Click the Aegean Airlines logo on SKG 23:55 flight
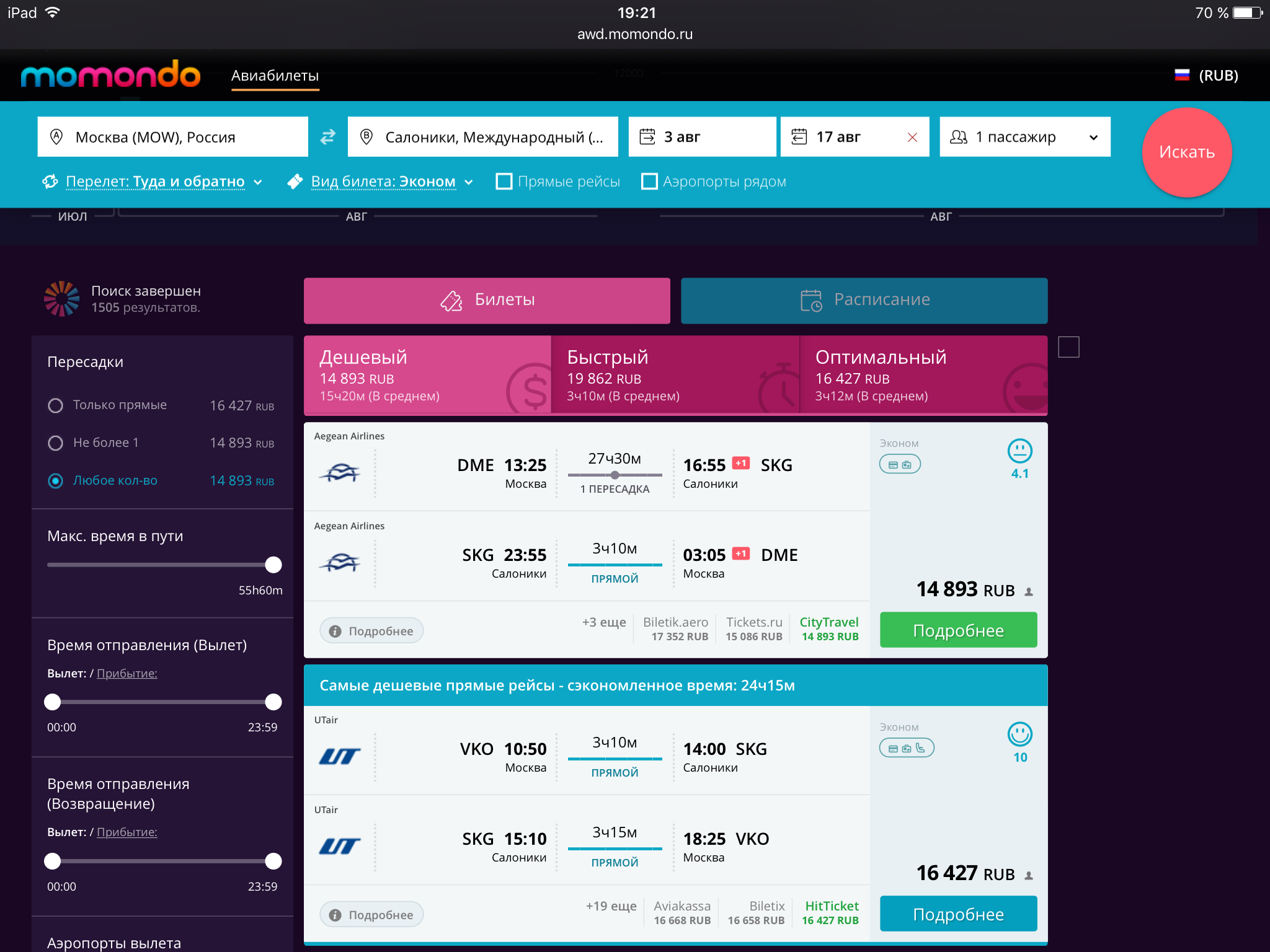Image resolution: width=1270 pixels, height=952 pixels. [x=339, y=563]
